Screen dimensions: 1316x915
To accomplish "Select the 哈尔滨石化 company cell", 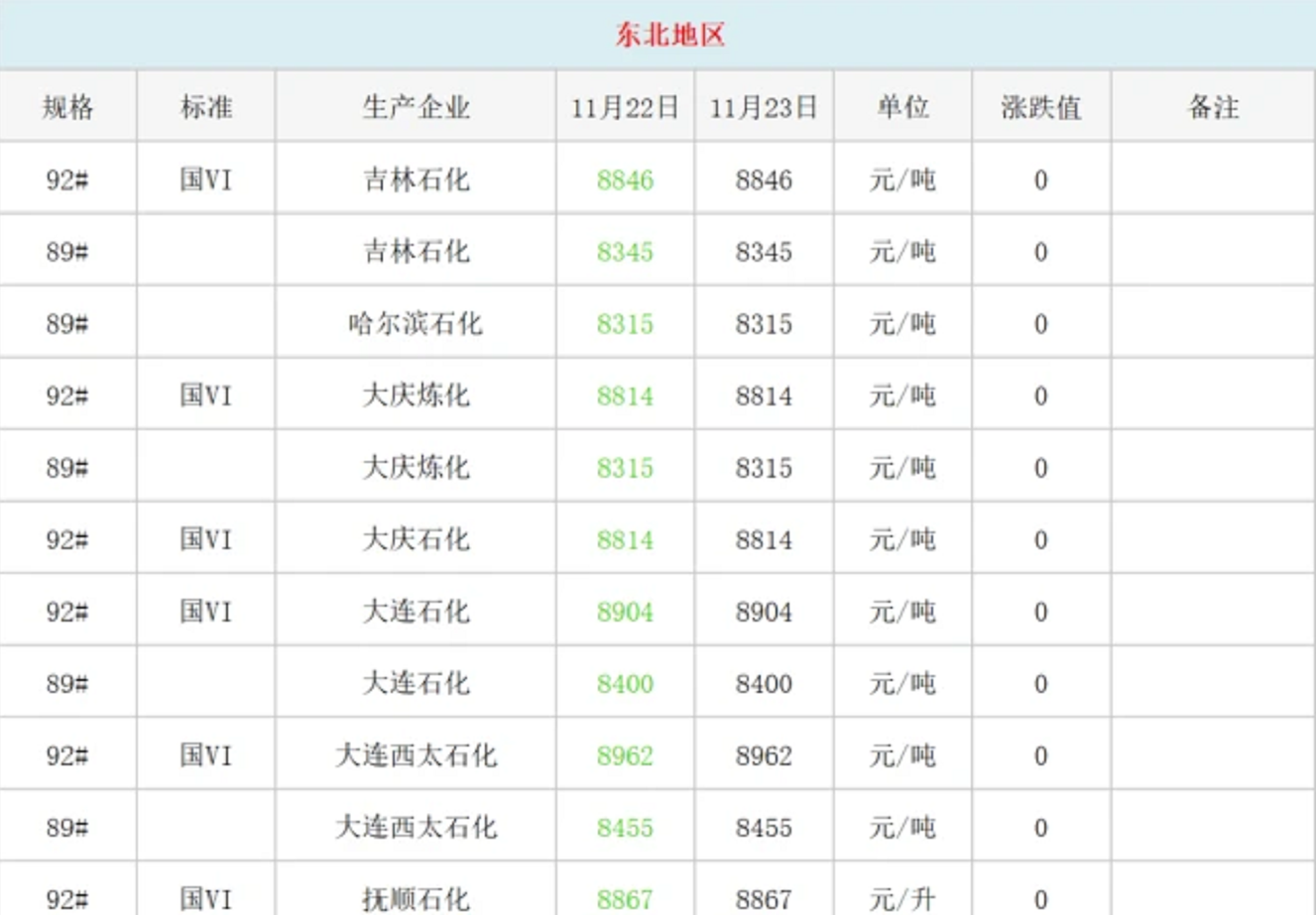I will 417,323.
